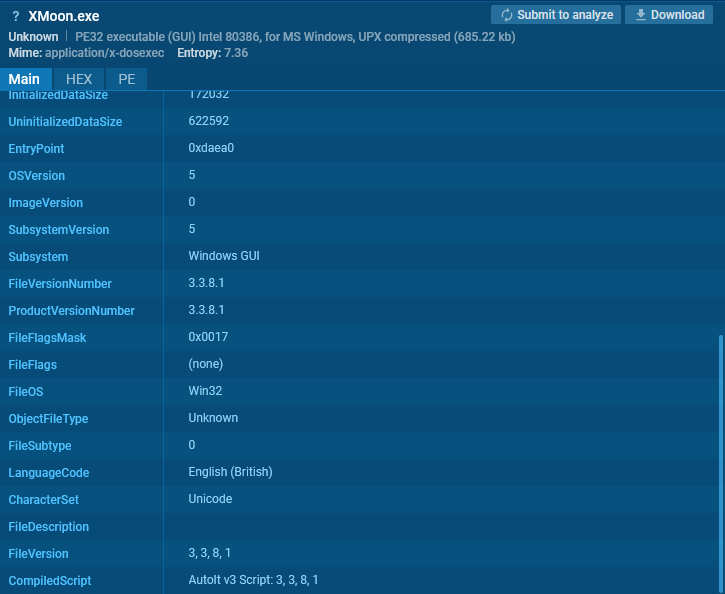725x594 pixels.
Task: Click the CharacterSet Unicode value
Action: click(210, 499)
